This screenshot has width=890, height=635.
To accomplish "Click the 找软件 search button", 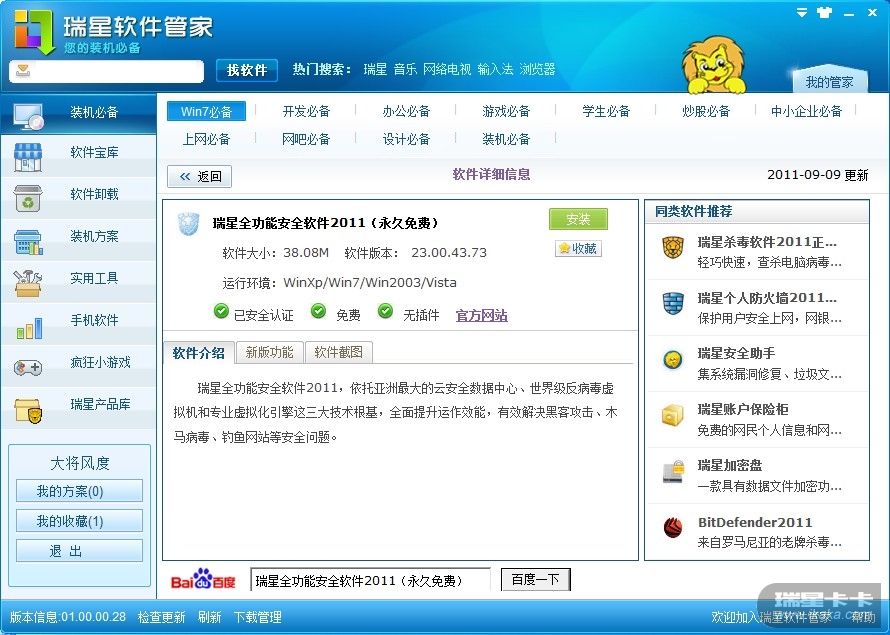I will click(247, 70).
